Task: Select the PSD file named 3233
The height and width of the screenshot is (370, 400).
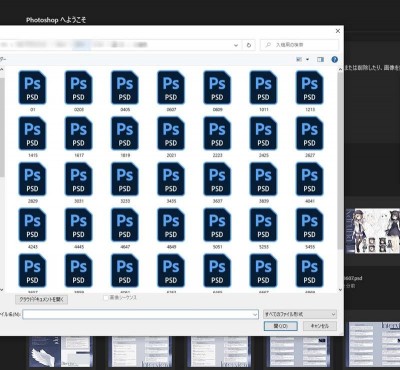Action: tap(125, 182)
